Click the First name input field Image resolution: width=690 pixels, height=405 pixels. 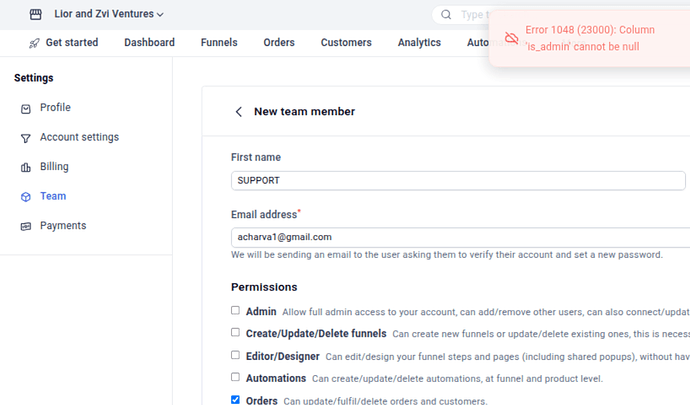[458, 181]
